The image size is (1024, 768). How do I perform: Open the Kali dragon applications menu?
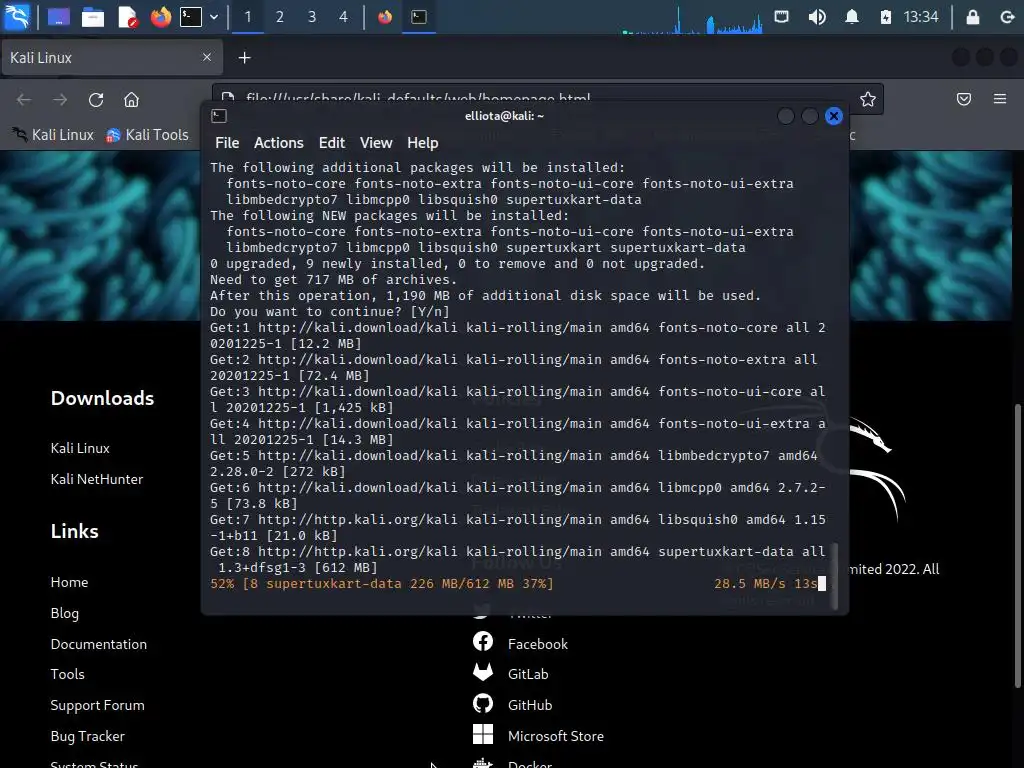click(x=16, y=16)
